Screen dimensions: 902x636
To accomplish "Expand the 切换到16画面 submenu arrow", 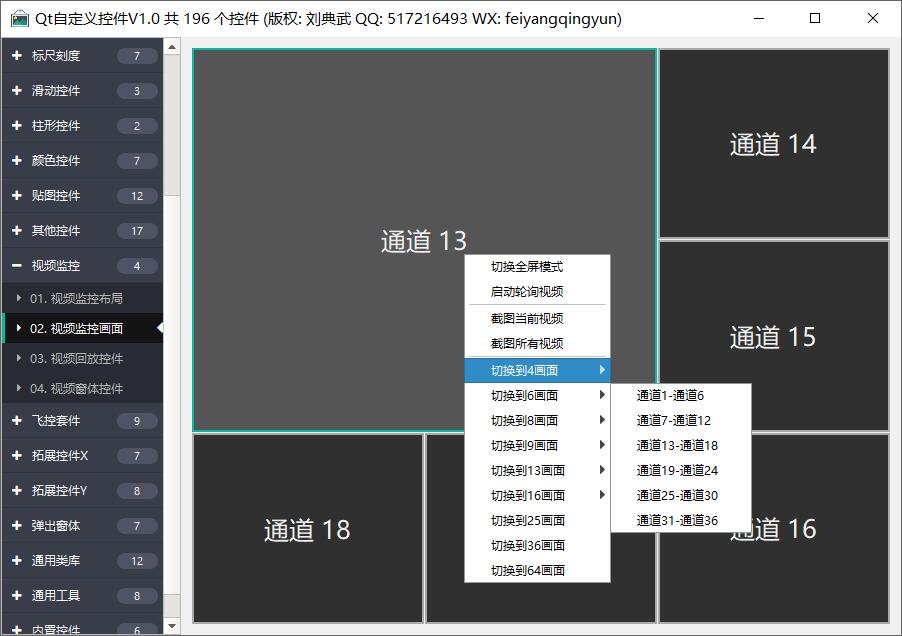I will (x=602, y=495).
